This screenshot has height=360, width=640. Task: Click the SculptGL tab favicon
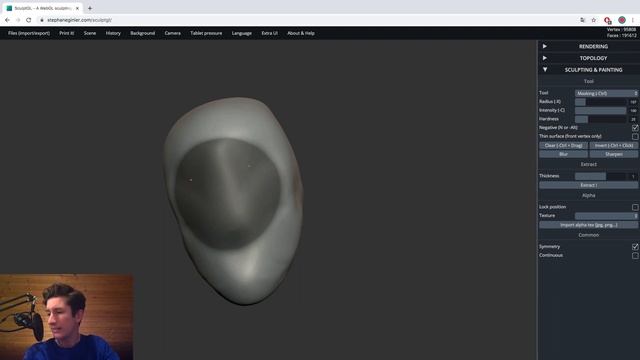pos(9,8)
